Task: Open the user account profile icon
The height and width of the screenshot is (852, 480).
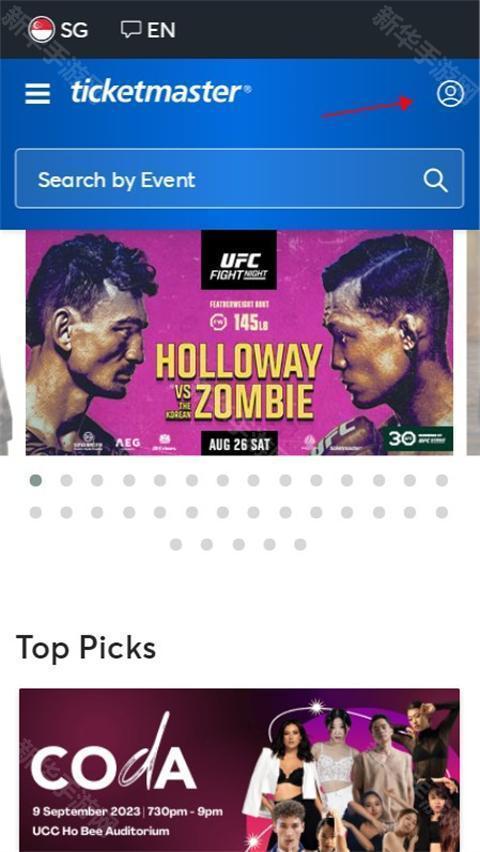Action: click(450, 93)
